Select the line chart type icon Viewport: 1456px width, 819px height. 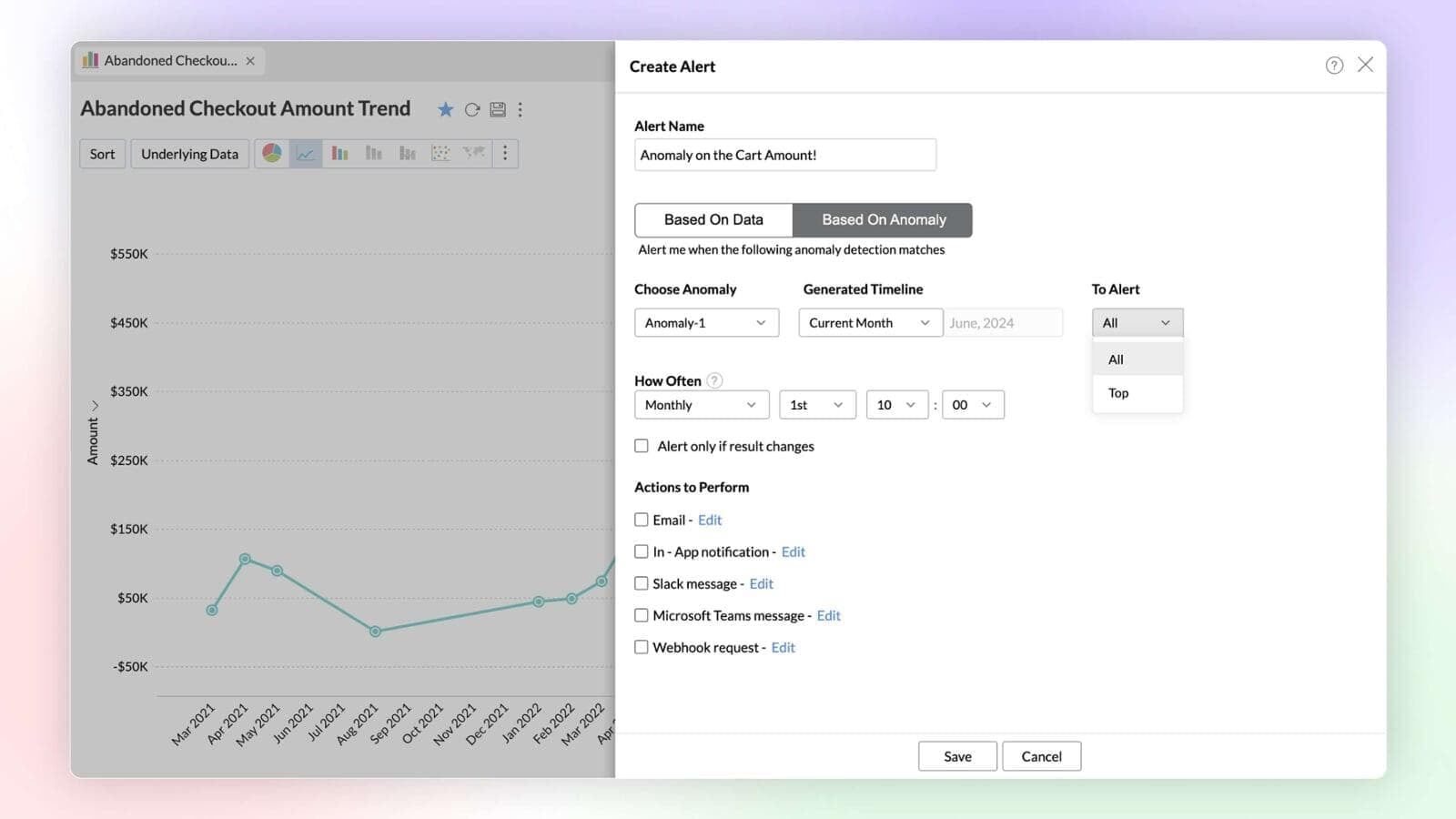point(306,153)
